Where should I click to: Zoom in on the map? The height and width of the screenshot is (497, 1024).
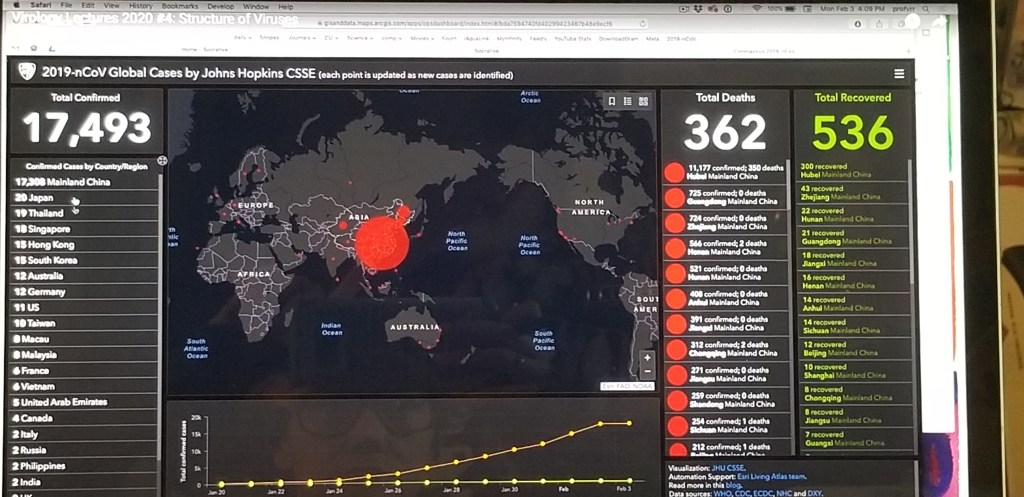tap(647, 357)
